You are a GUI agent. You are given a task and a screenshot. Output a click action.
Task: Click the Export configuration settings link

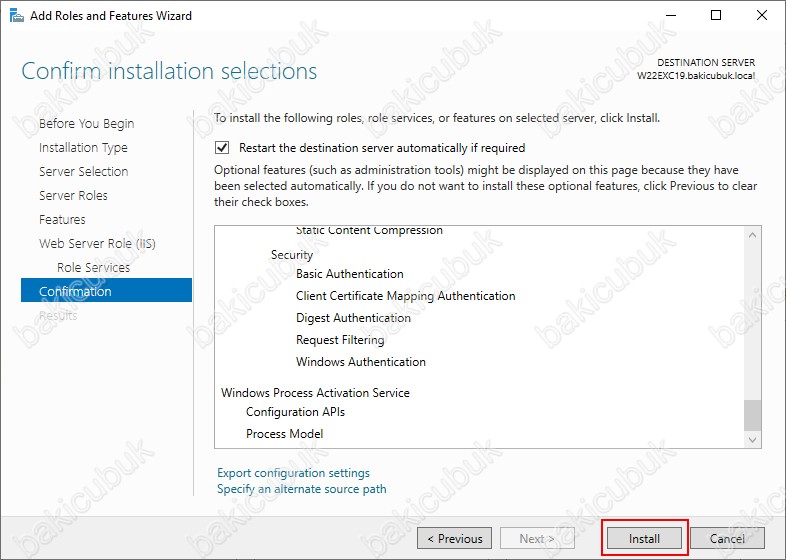pos(293,473)
